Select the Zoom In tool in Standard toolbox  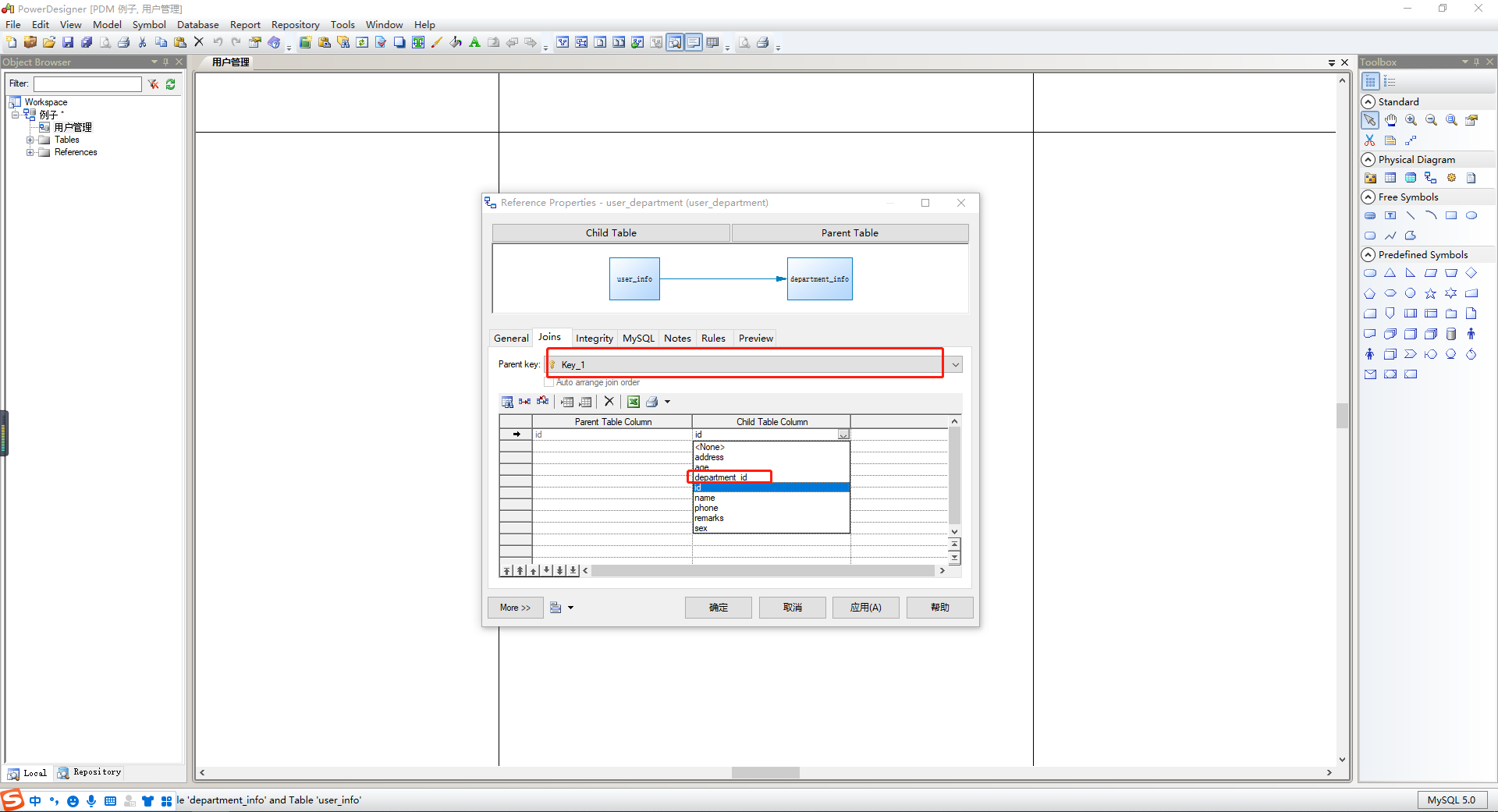pos(1411,120)
